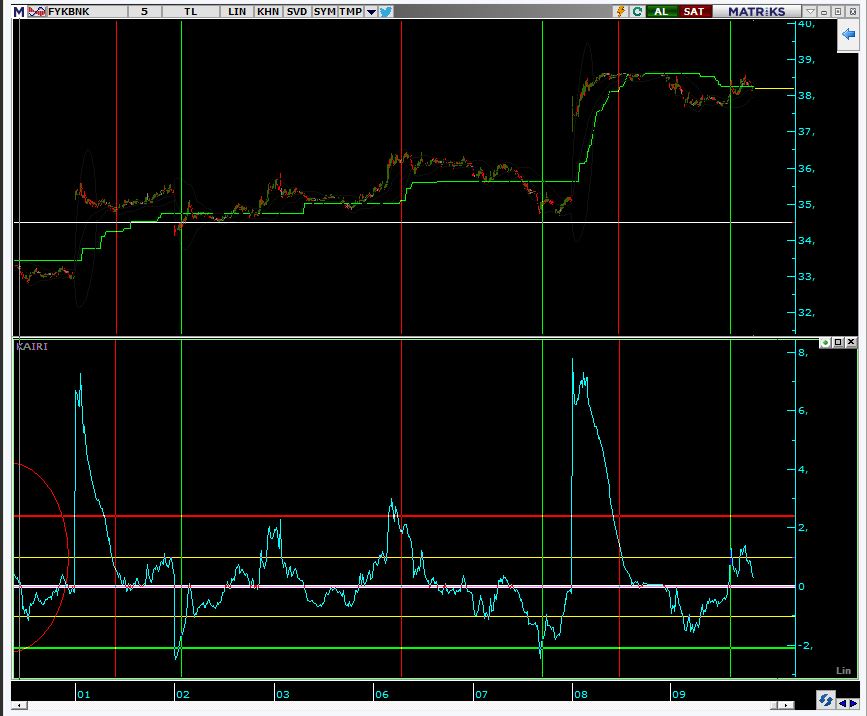Close the KAIRI indicator panel
867x716 pixels.
tap(851, 343)
